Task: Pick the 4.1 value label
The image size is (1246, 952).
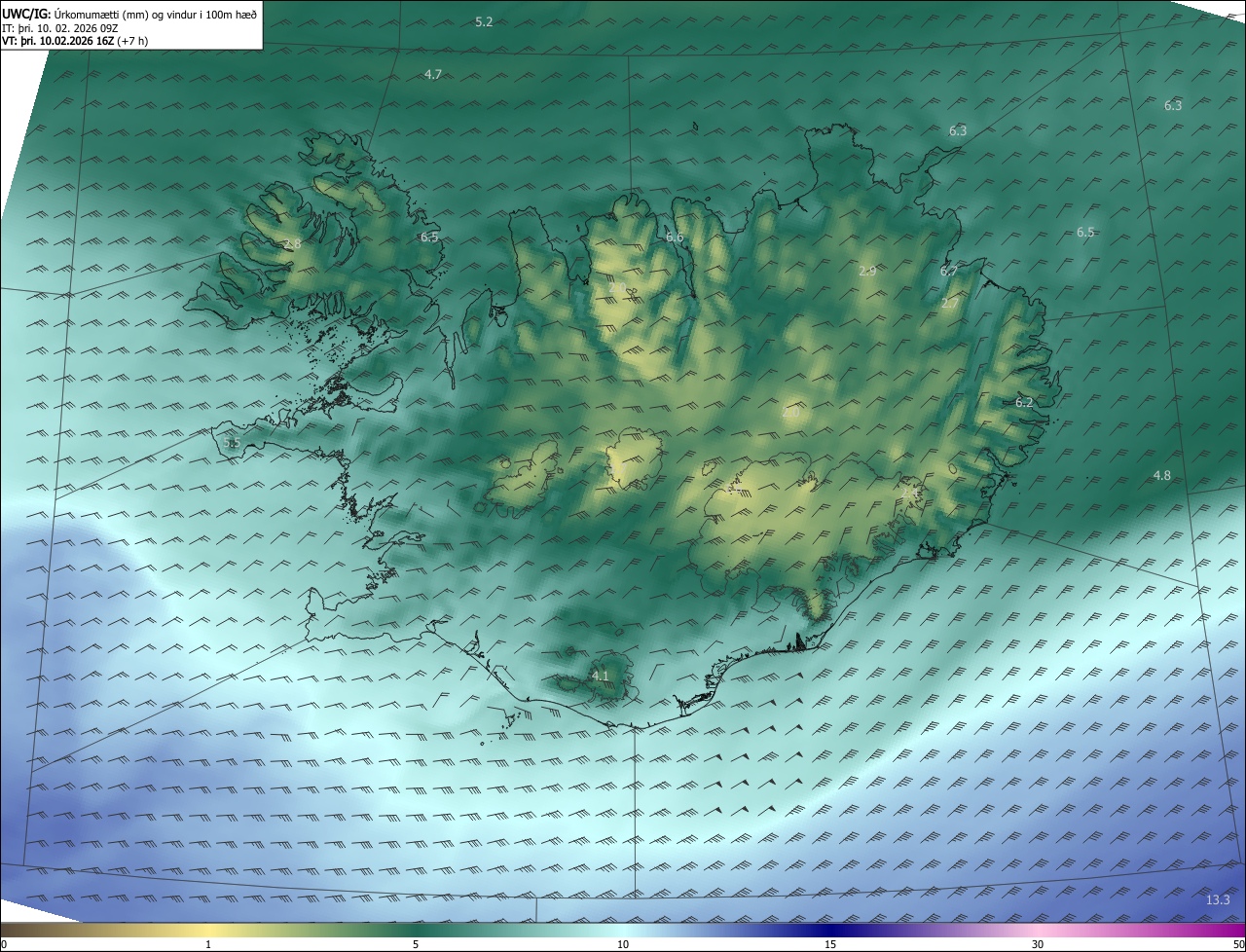Action: pyautogui.click(x=600, y=676)
